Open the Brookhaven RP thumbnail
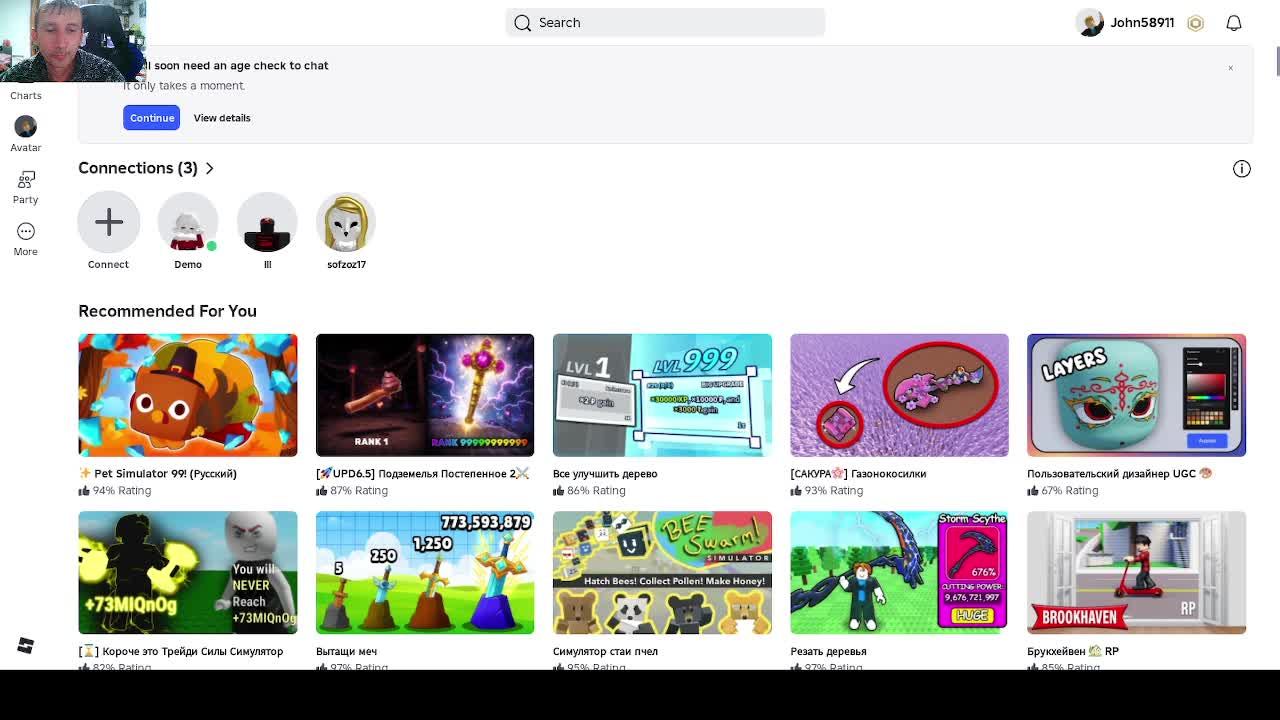Viewport: 1280px width, 720px height. (1136, 573)
